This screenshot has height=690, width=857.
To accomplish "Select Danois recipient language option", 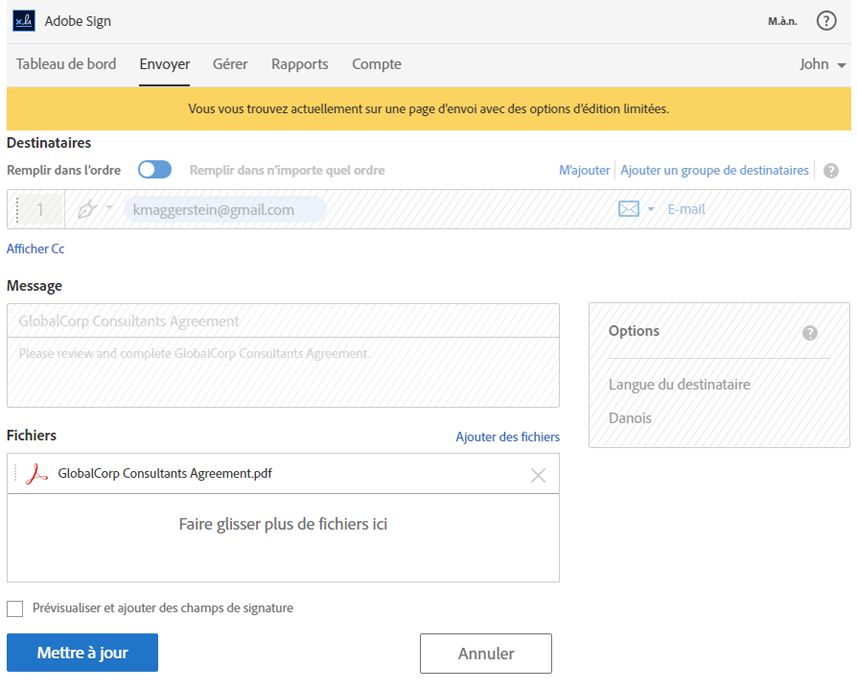I will (630, 418).
